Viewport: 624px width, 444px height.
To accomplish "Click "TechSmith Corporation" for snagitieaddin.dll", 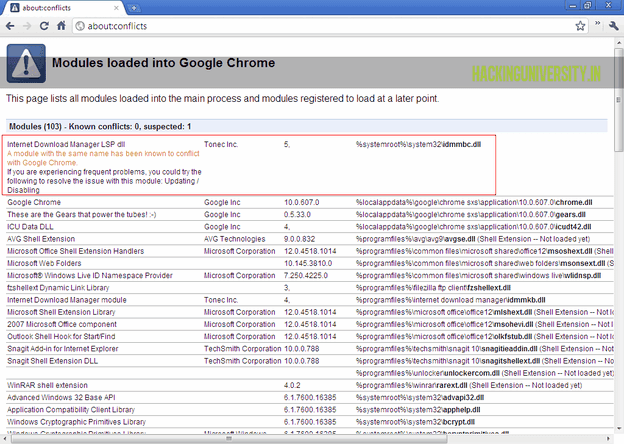I will pyautogui.click(x=242, y=349).
